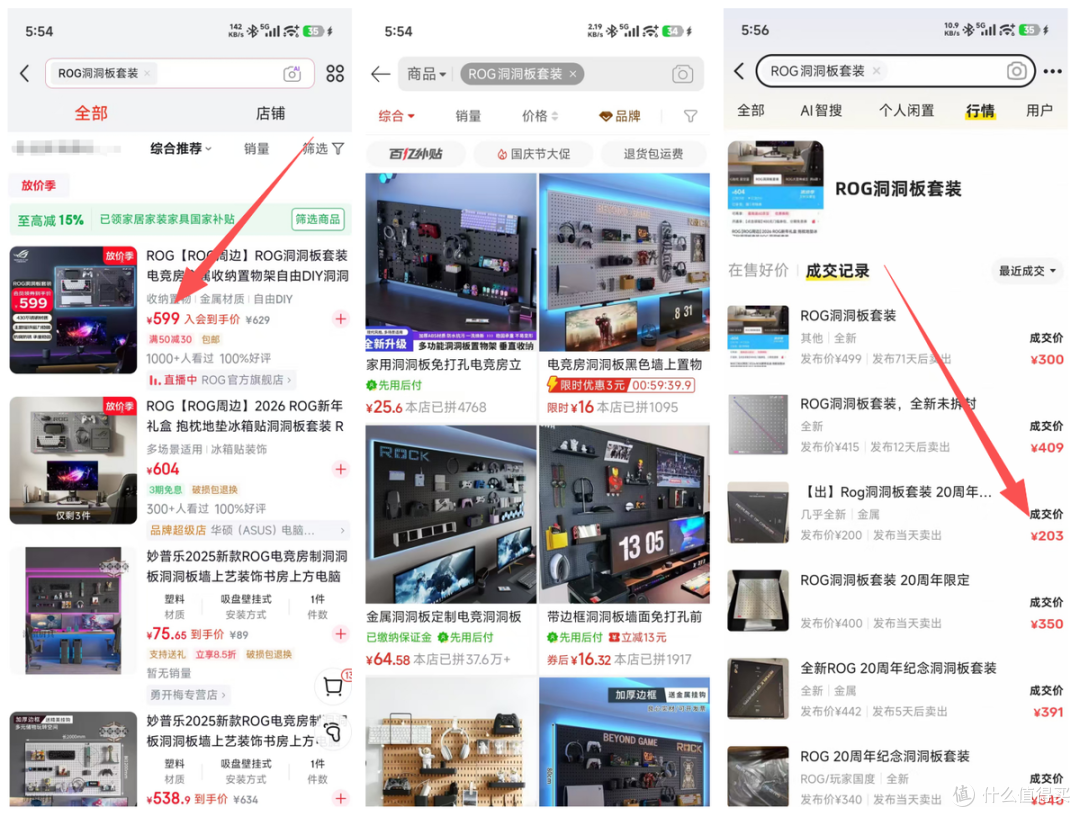Screen dimensions: 1080x817
Task: Remove ROG洞洞板套装 search chip in middle app
Action: (572, 74)
